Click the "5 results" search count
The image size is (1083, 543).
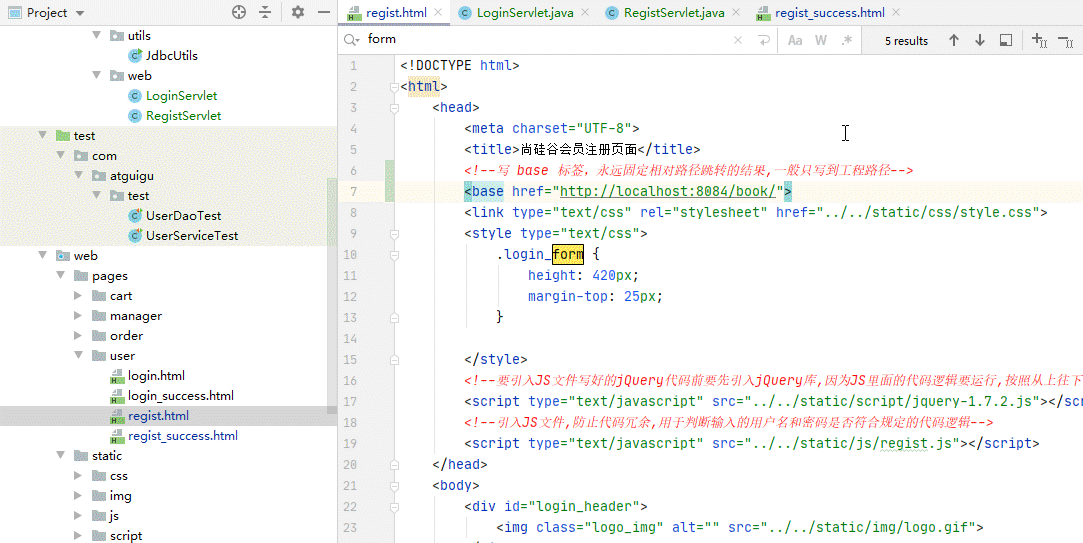tap(906, 41)
